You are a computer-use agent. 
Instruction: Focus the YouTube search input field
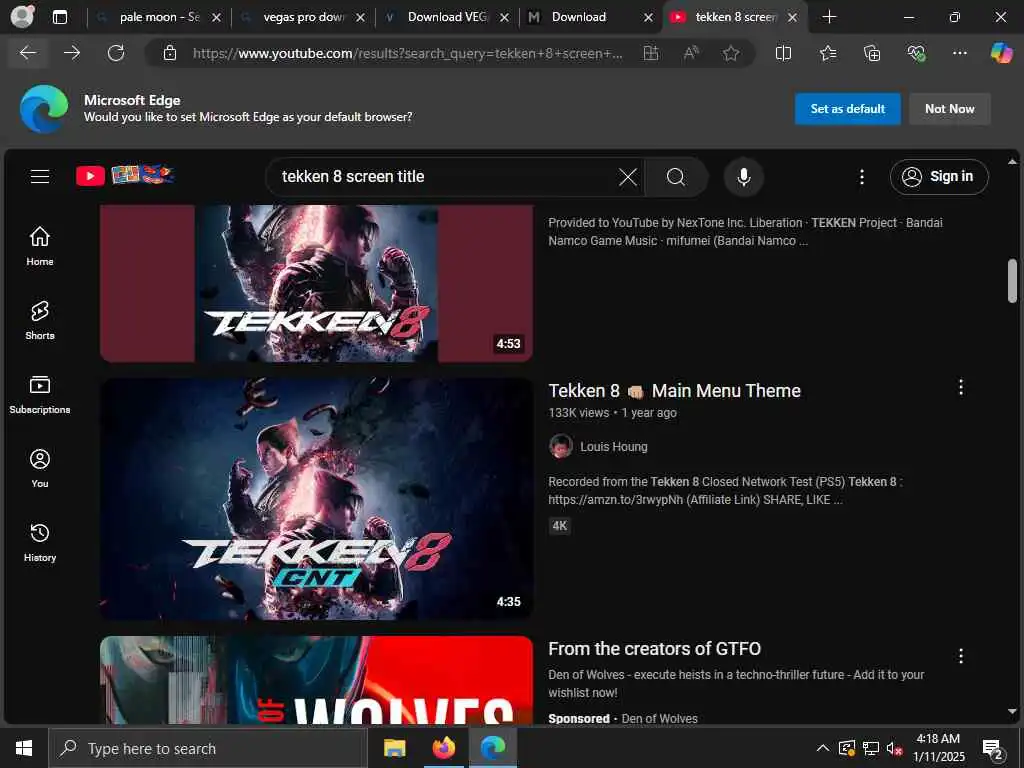click(444, 177)
